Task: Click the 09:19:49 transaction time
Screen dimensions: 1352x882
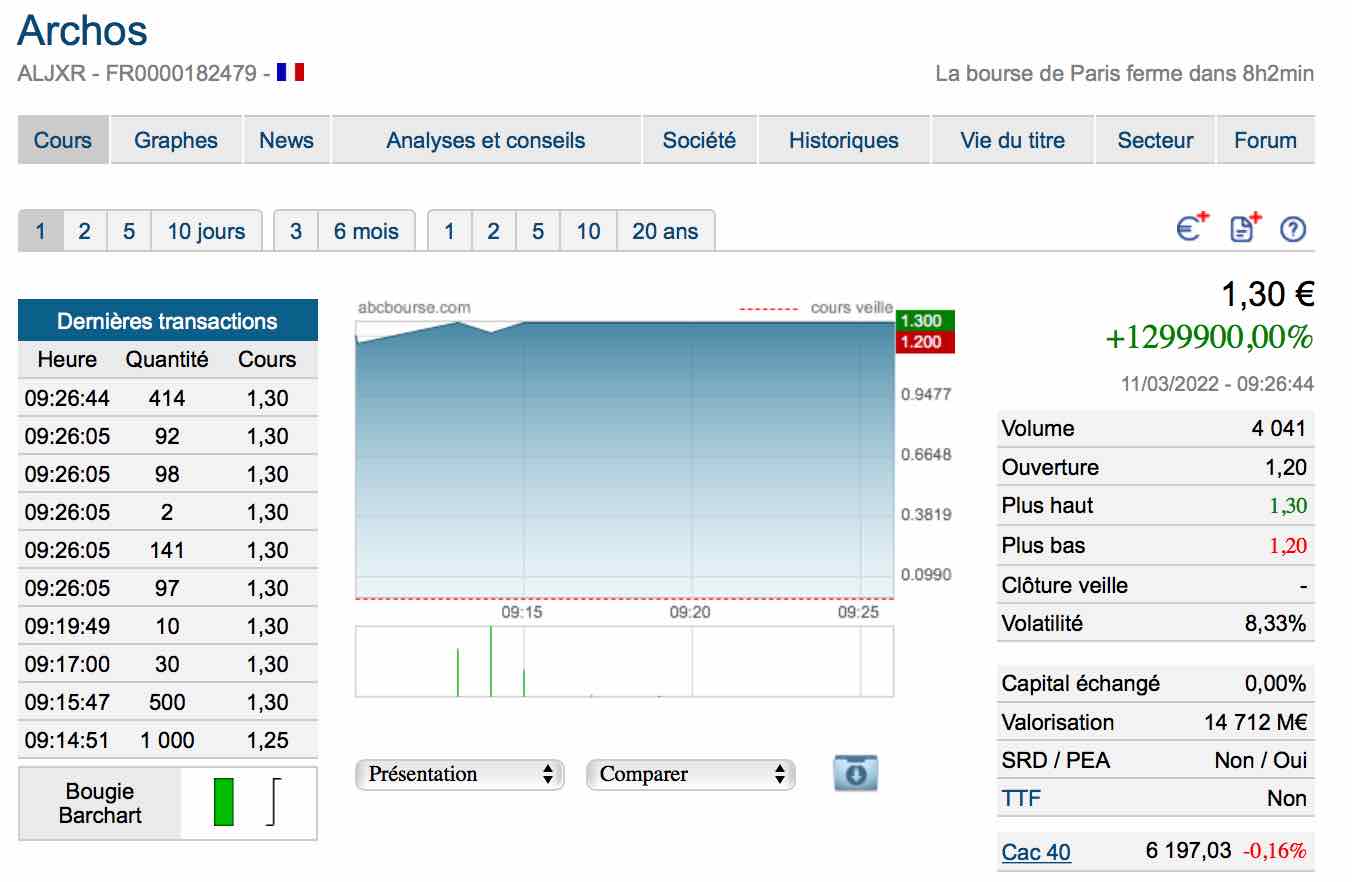Action: coord(67,626)
